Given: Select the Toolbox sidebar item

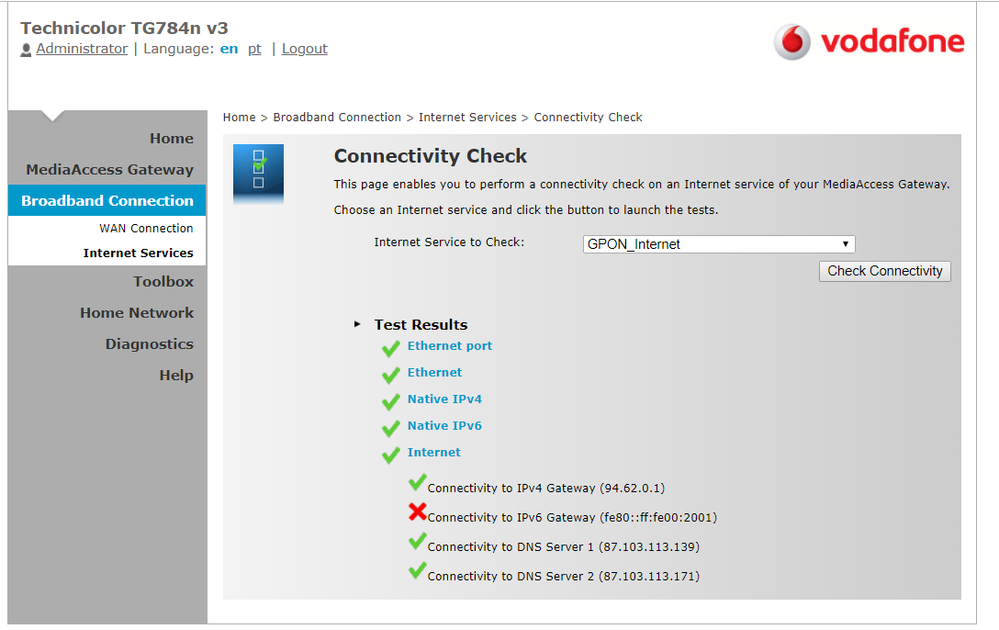Looking at the screenshot, I should 163,282.
